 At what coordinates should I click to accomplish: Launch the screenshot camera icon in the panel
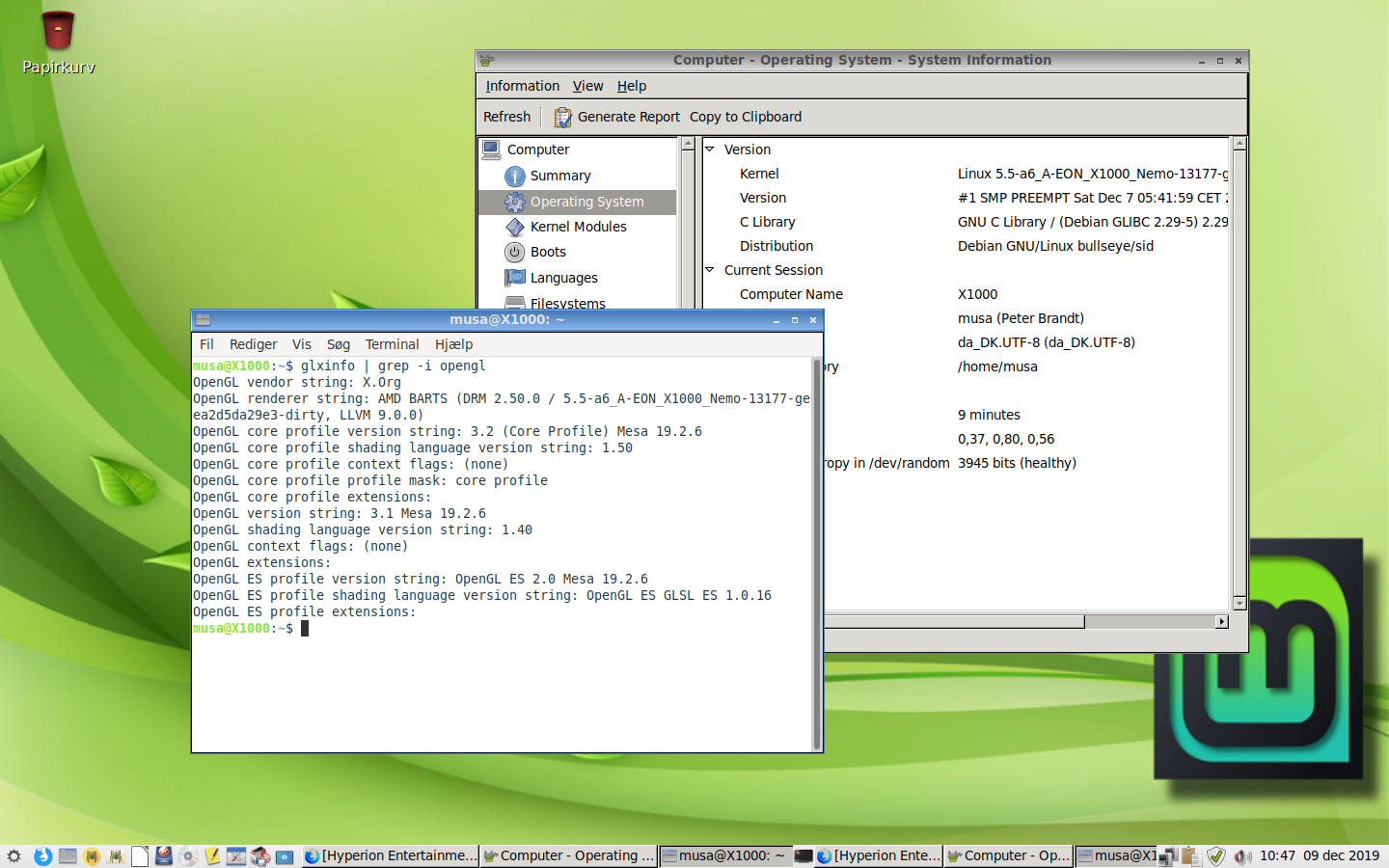285,856
